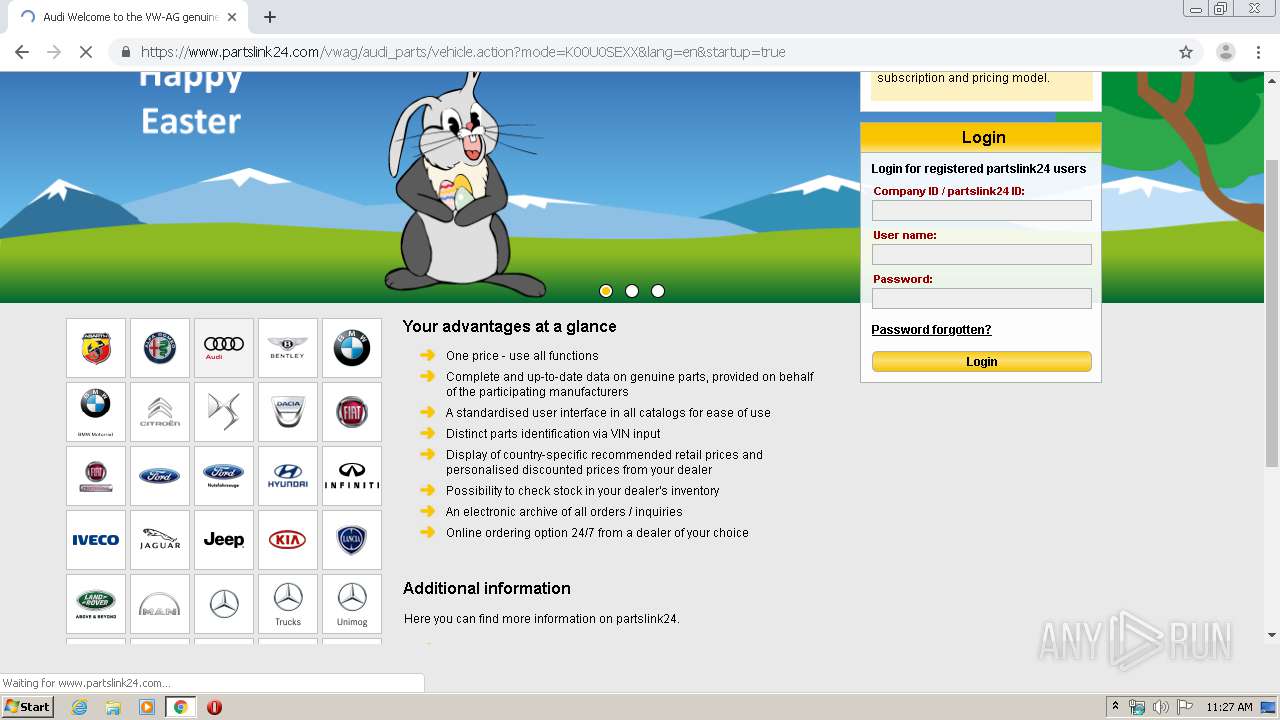Open the BMW cars catalog tile
This screenshot has width=1280, height=720.
tap(352, 348)
